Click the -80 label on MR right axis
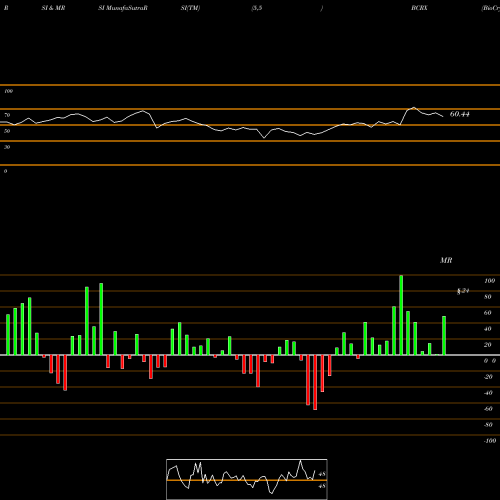The image size is (500, 500). click(488, 425)
